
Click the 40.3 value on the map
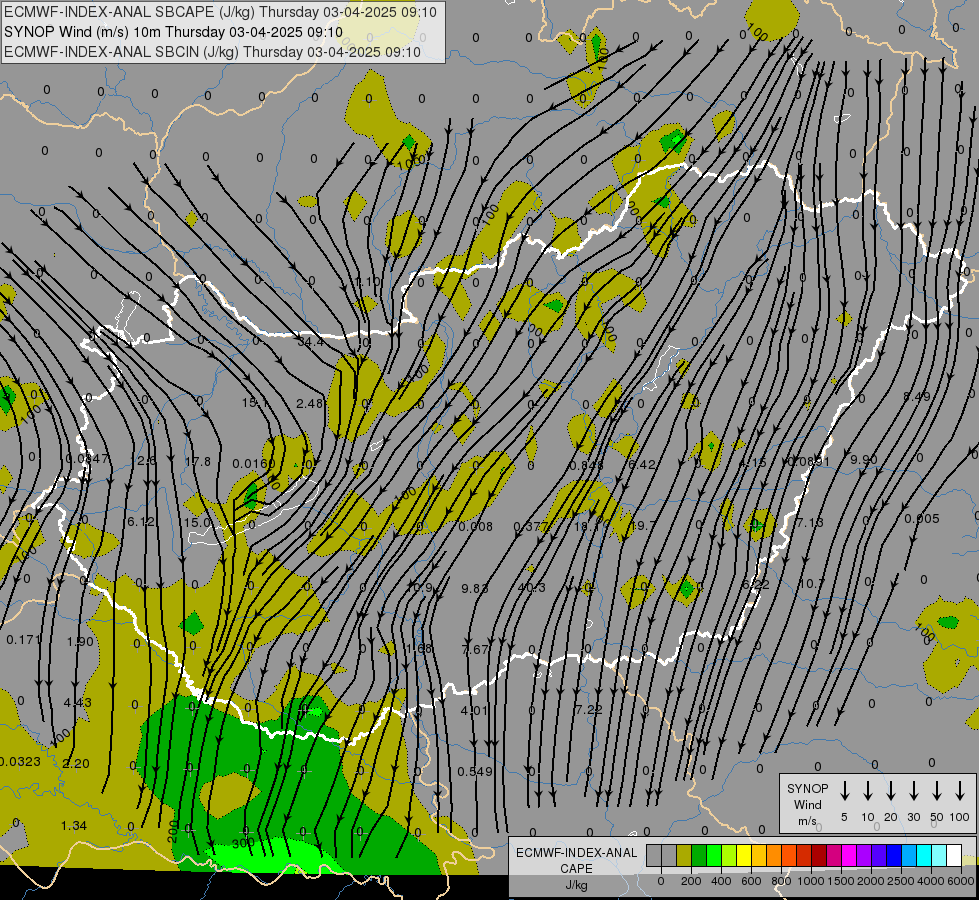[x=531, y=587]
